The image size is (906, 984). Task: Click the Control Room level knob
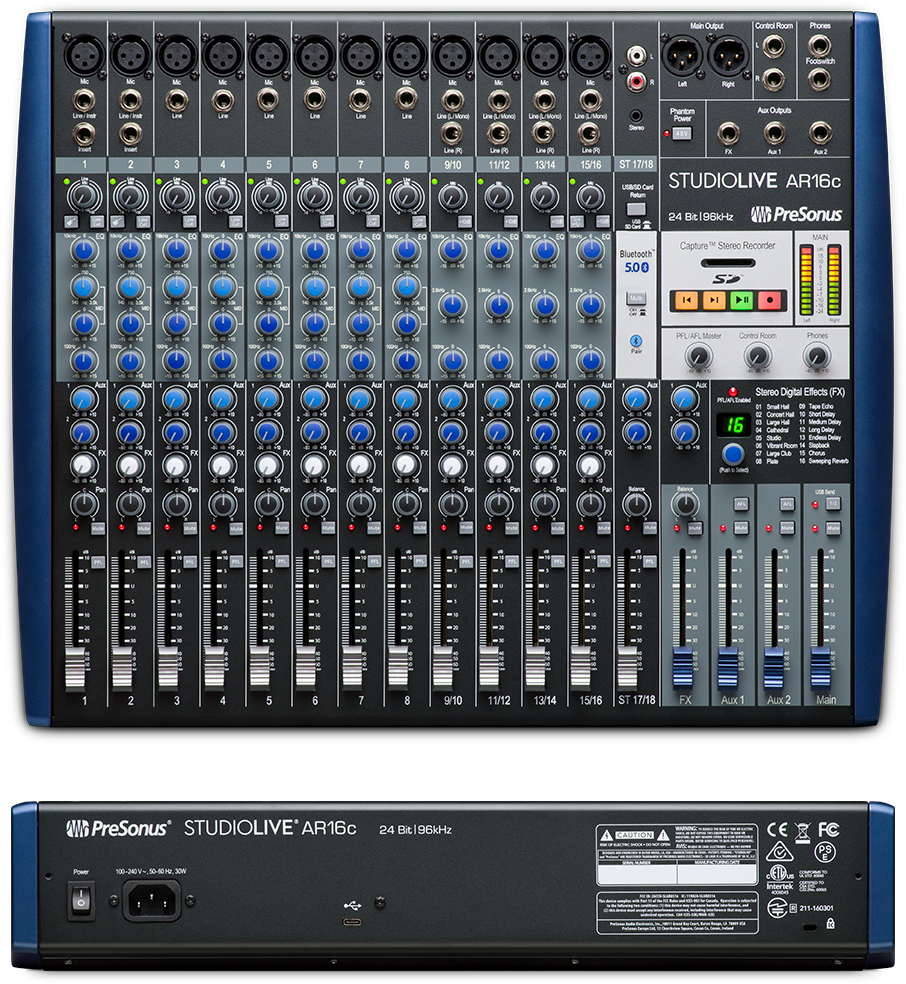(757, 357)
